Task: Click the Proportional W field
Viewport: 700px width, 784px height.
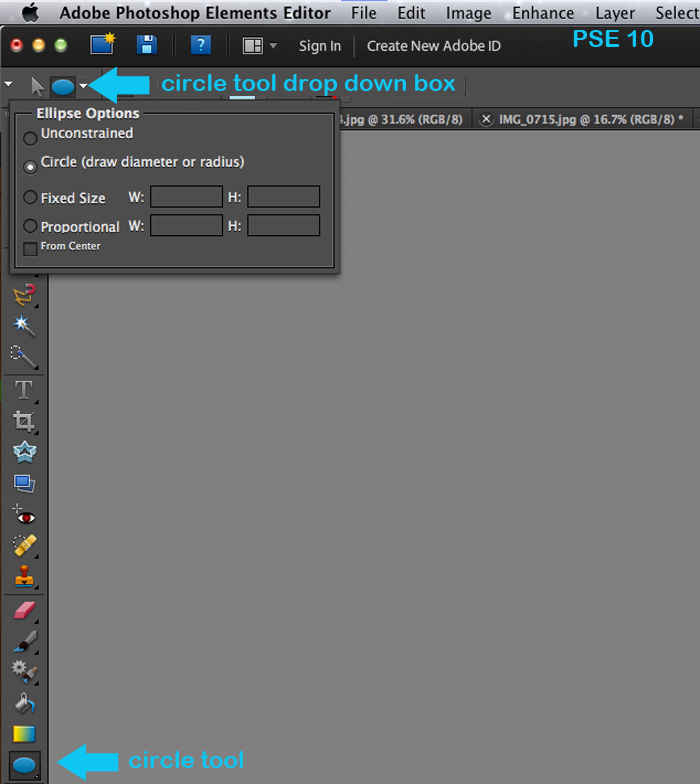Action: [186, 225]
